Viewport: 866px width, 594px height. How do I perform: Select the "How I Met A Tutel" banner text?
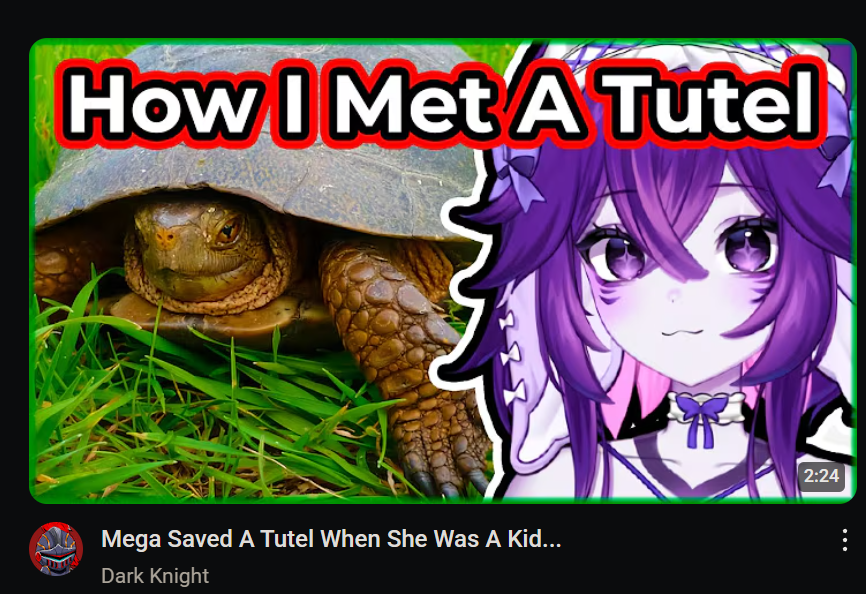441,104
